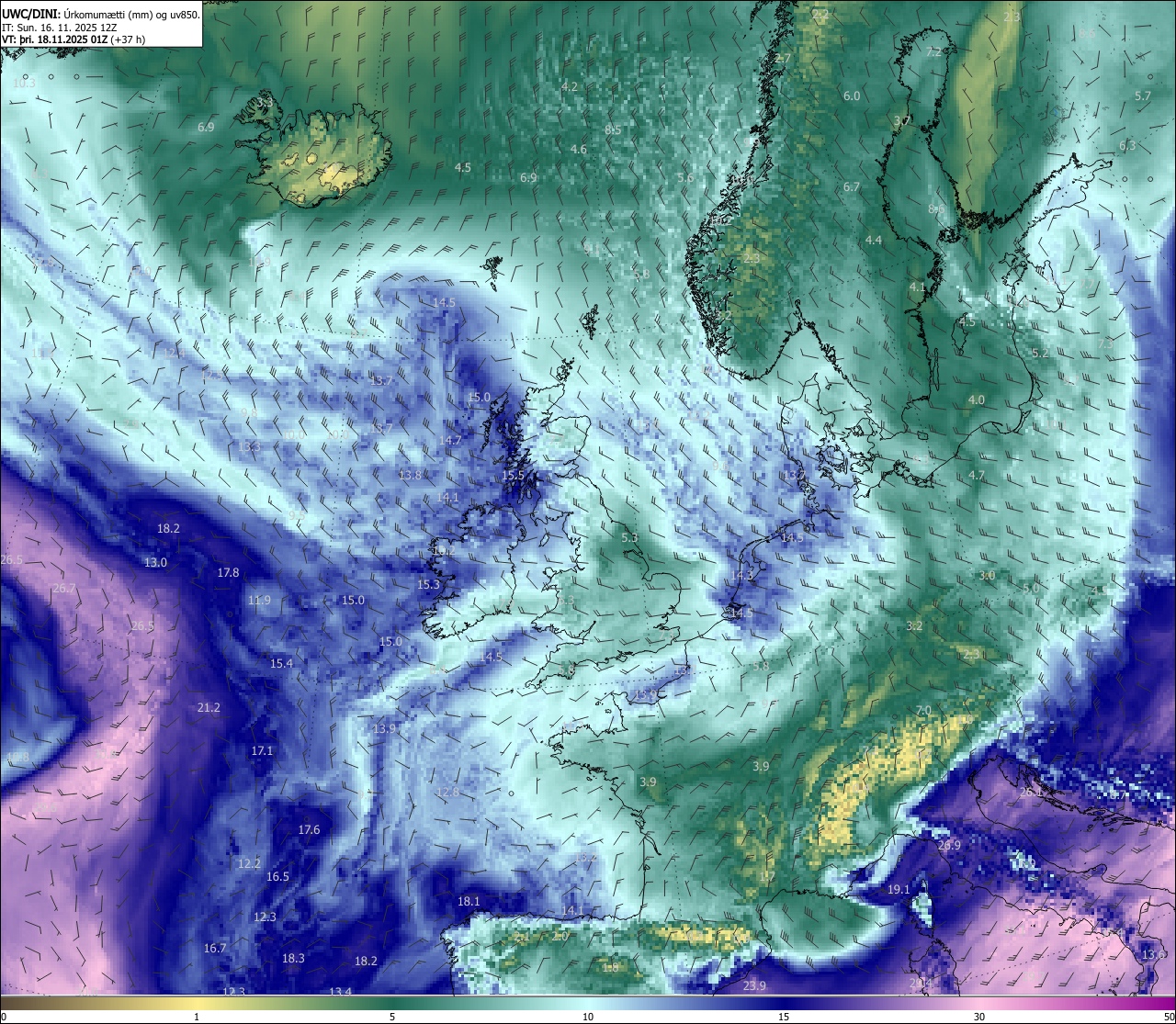Click the 17.8 map value
1176x1024 pixels.
click(x=228, y=572)
